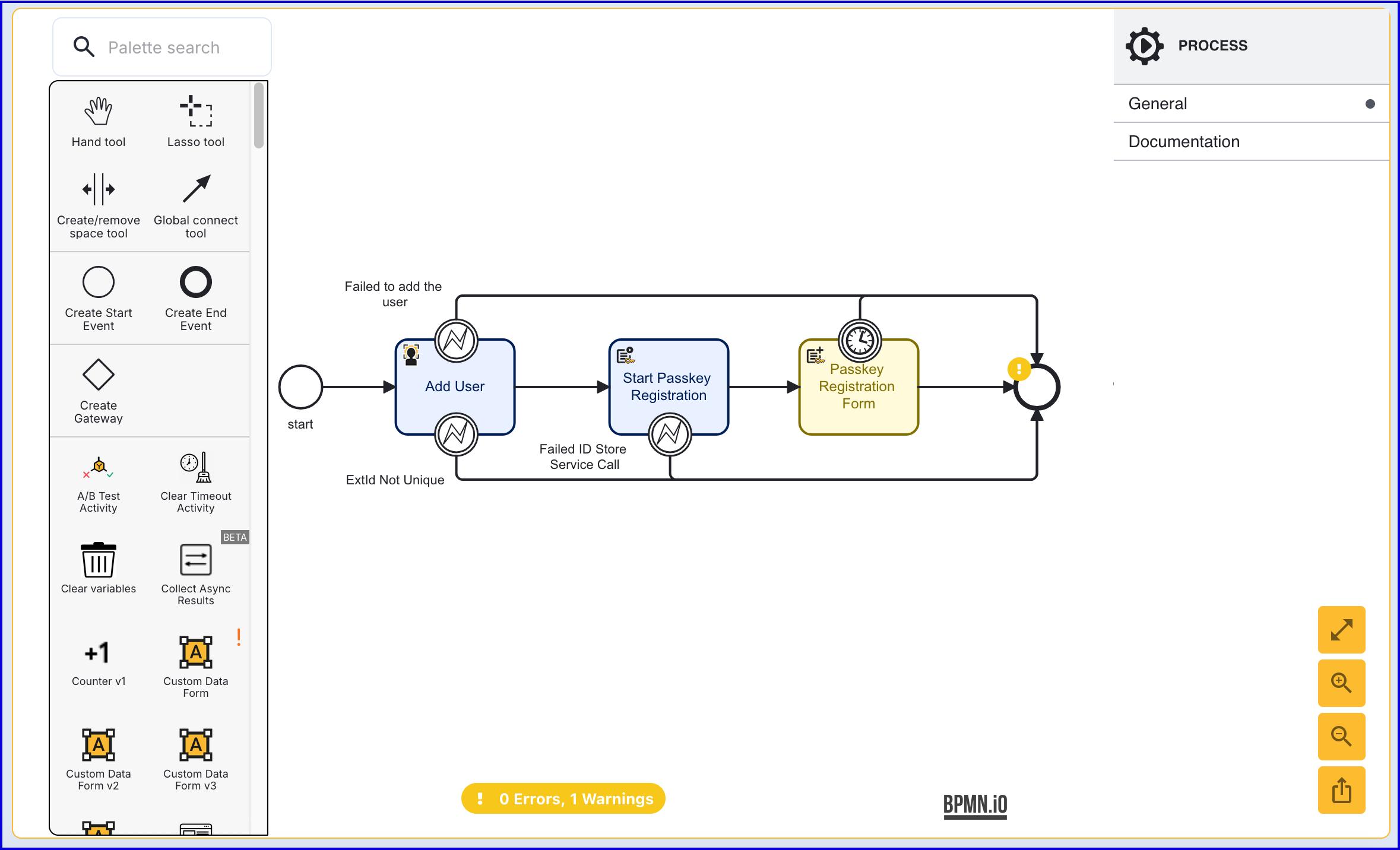Click the 'Failed ID Store Service Call' label

[583, 457]
